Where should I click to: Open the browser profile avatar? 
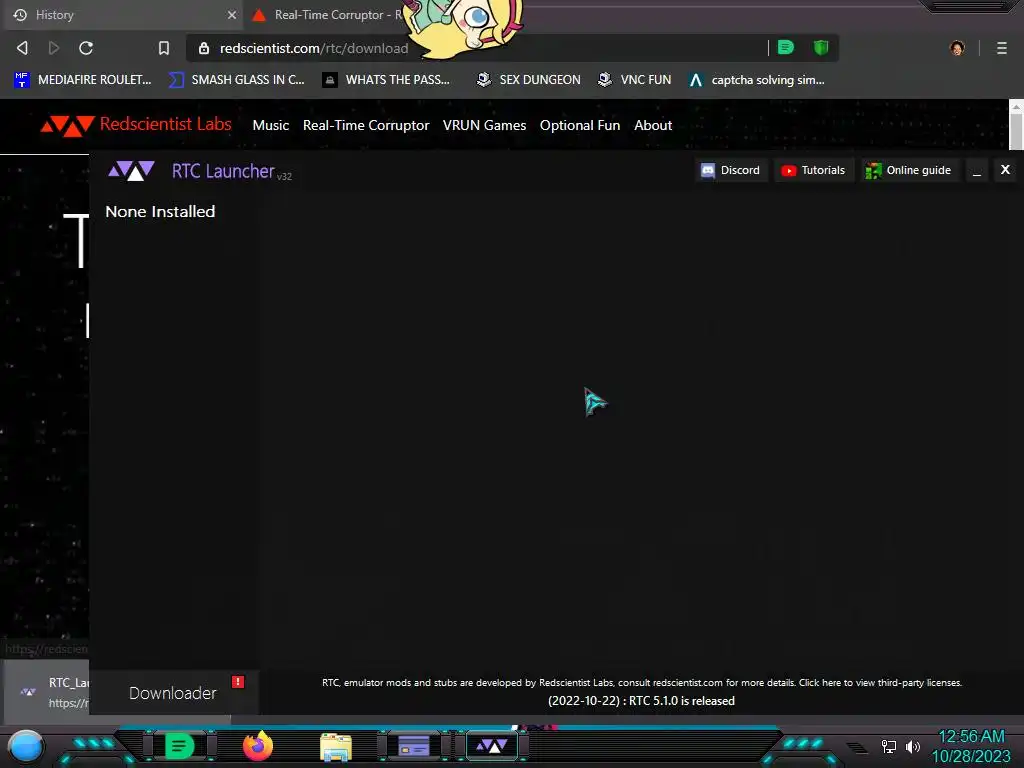(957, 48)
